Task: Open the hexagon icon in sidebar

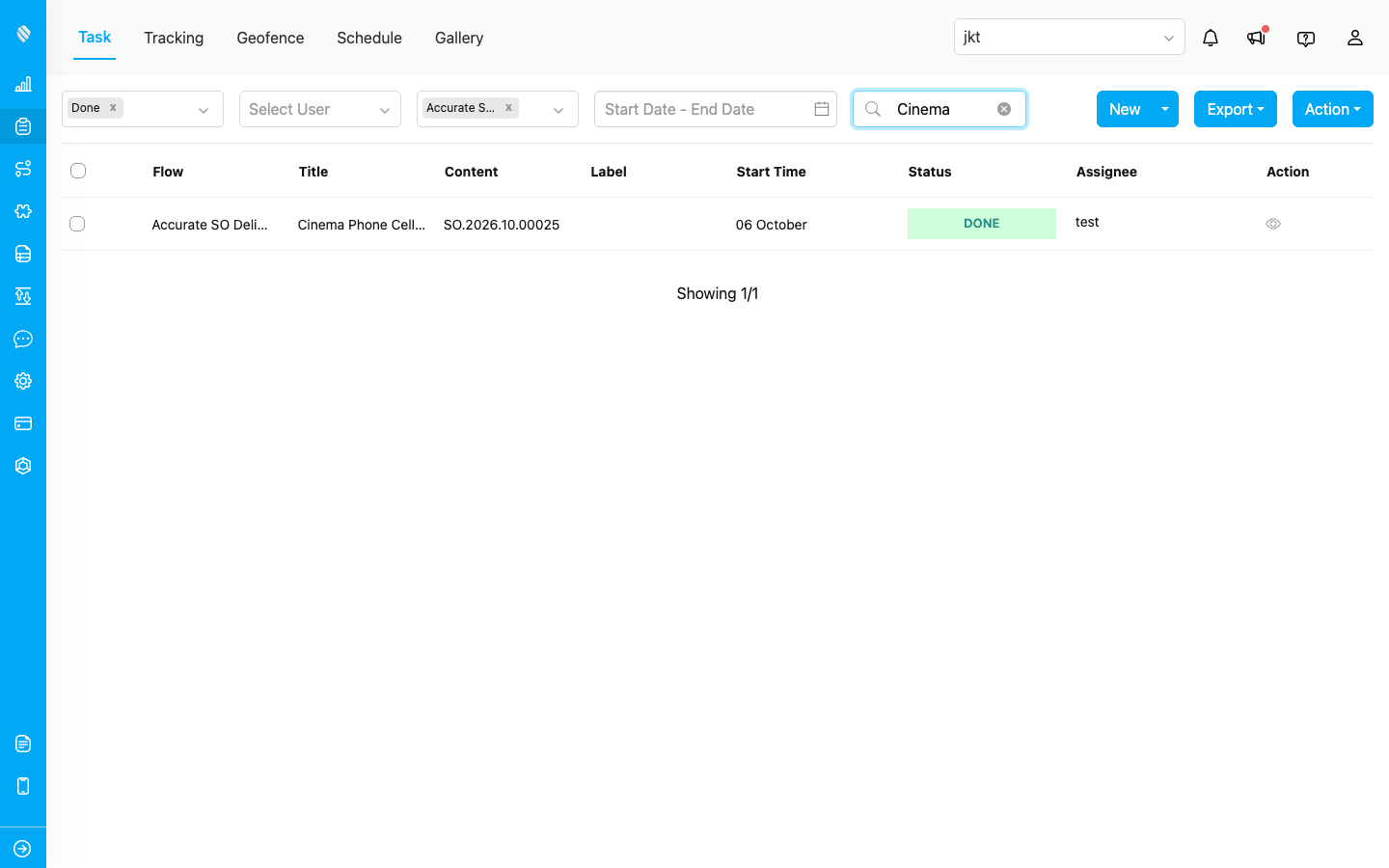Action: pos(23,466)
